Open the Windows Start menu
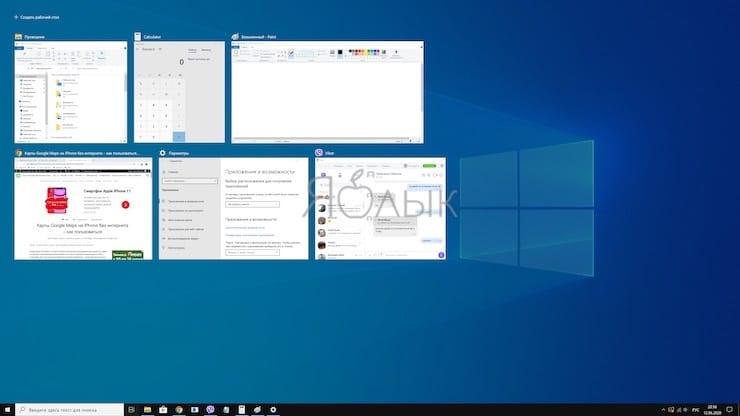This screenshot has height=416, width=740. coord(7,409)
